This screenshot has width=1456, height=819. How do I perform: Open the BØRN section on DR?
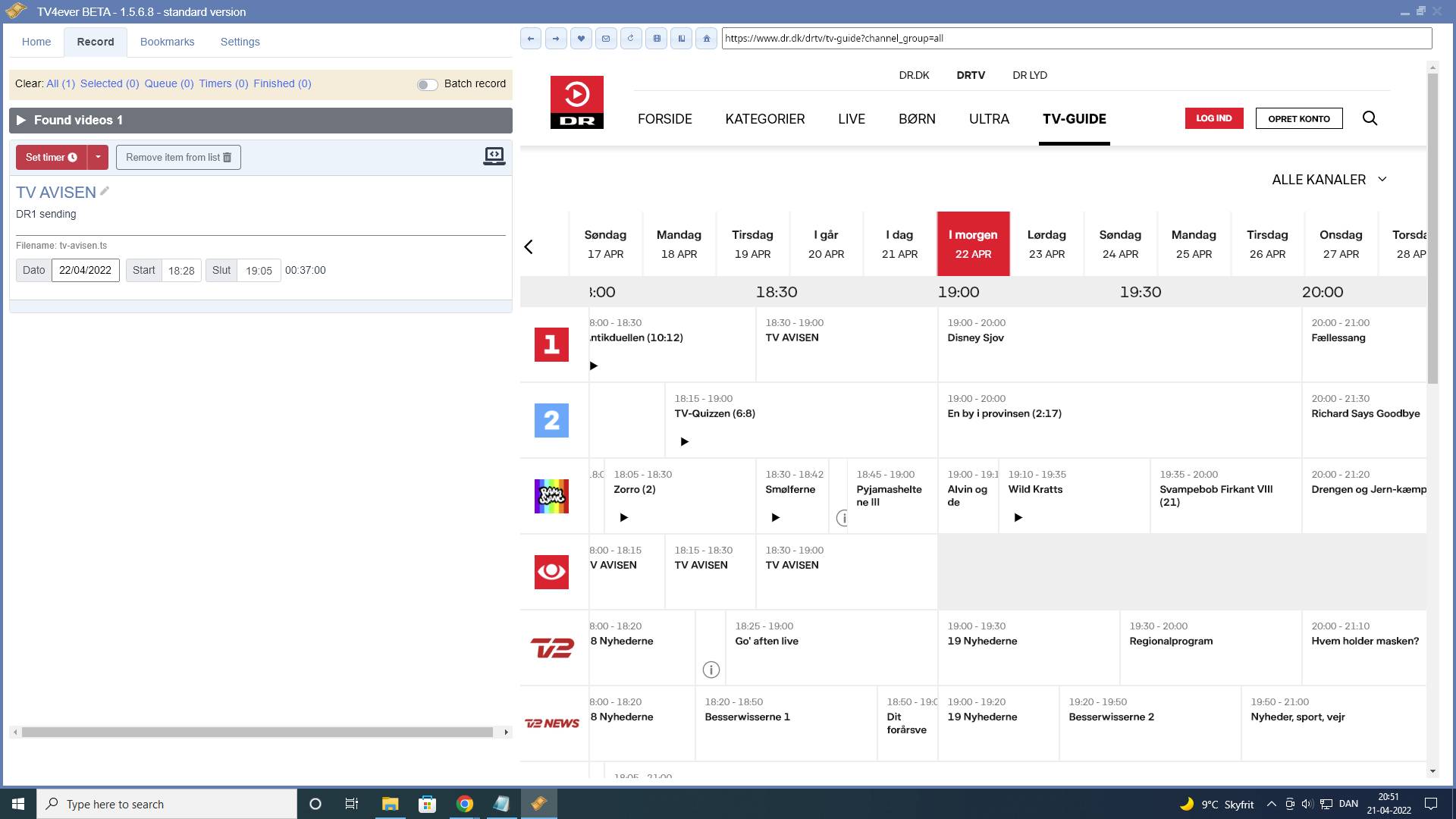(917, 119)
